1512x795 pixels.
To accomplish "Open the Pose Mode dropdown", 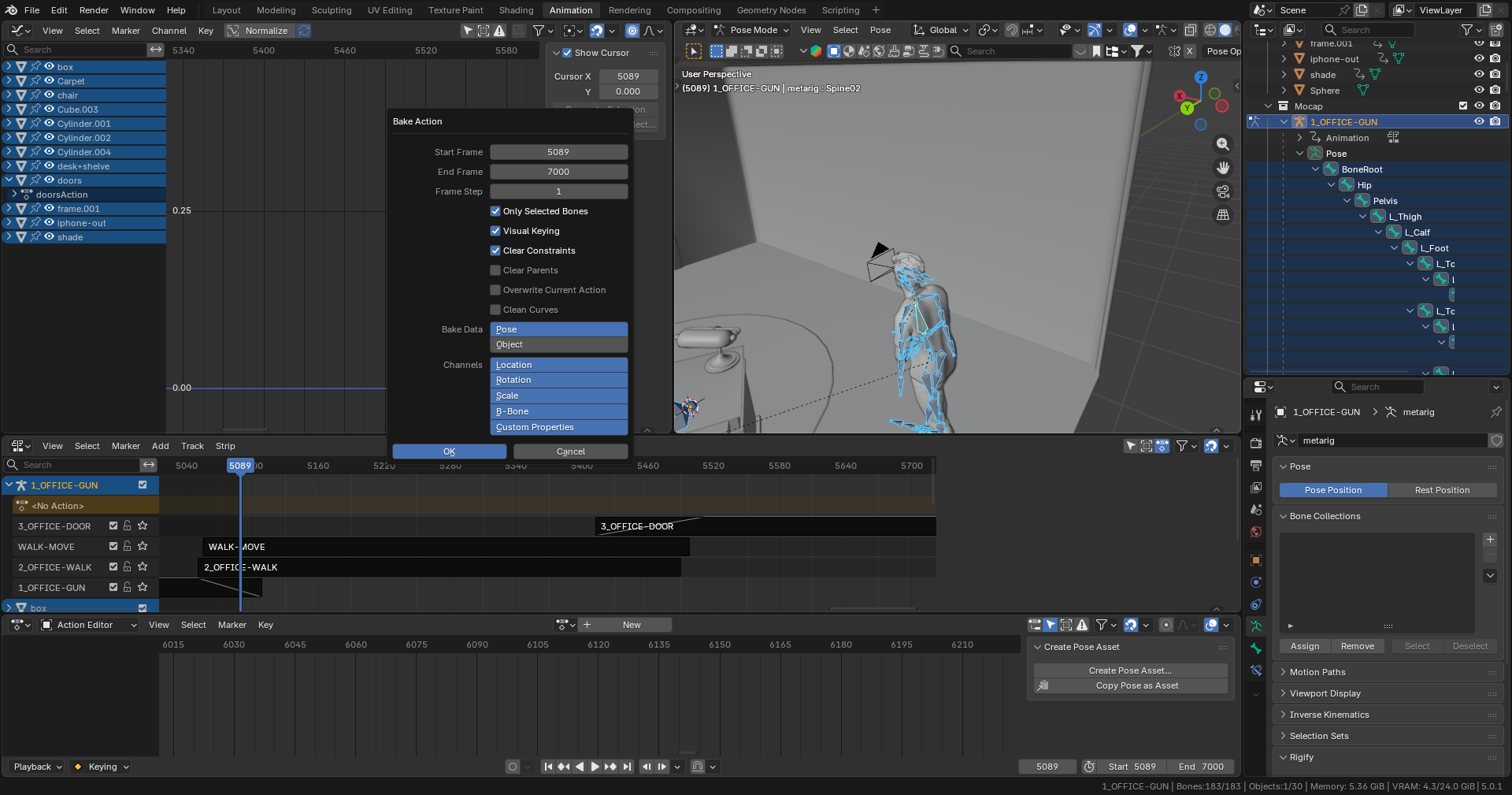I will tap(751, 30).
